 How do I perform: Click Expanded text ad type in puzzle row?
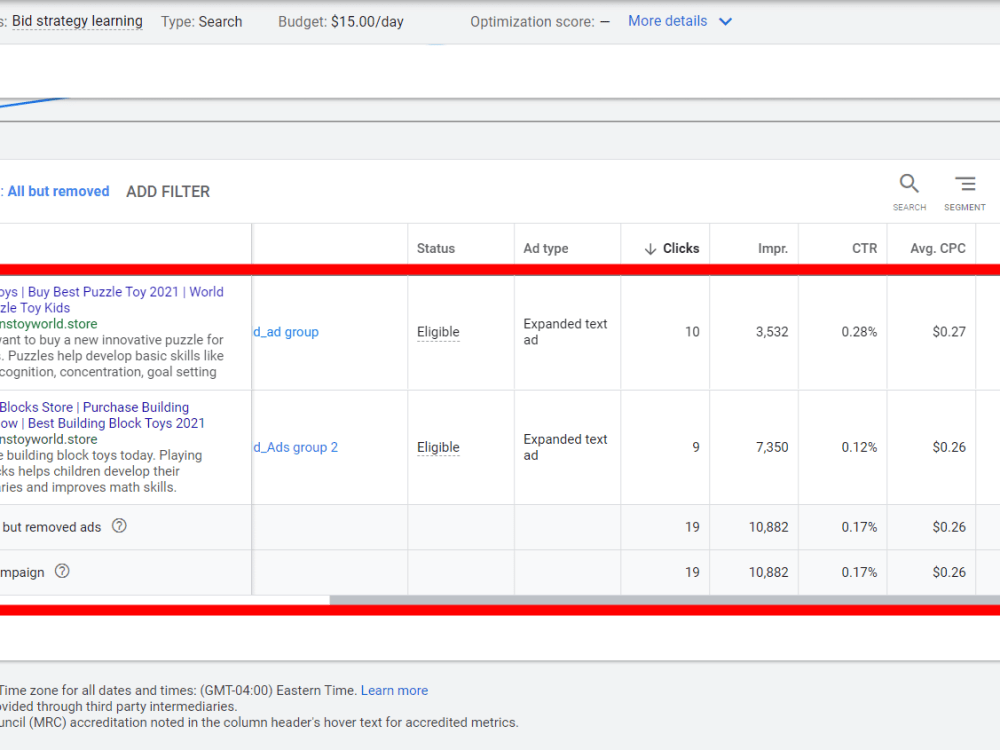point(565,332)
